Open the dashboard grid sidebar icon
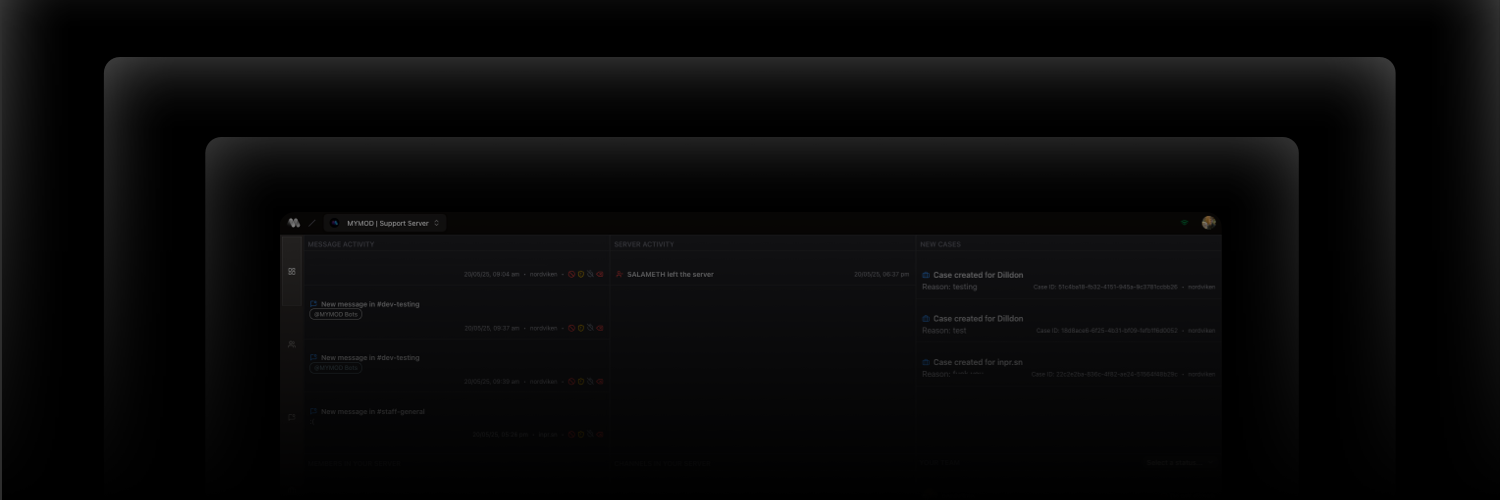The width and height of the screenshot is (1500, 500). coord(292,271)
